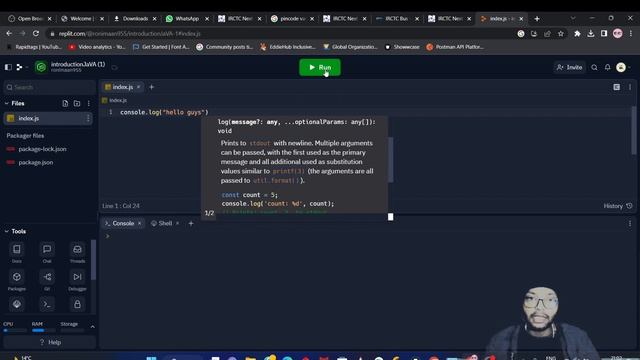This screenshot has height=360, width=640.
Task: Open the Replit user avatar menu
Action: click(621, 67)
